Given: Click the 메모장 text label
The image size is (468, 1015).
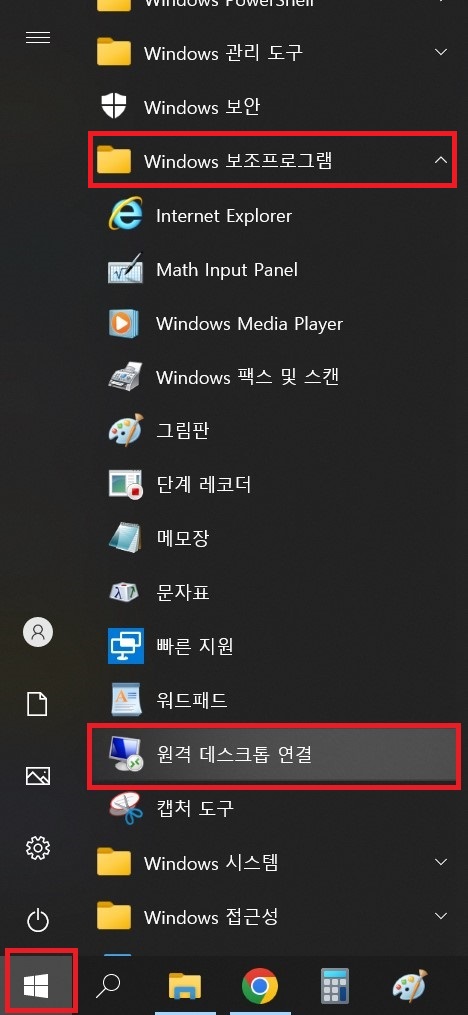Looking at the screenshot, I should (183, 538).
